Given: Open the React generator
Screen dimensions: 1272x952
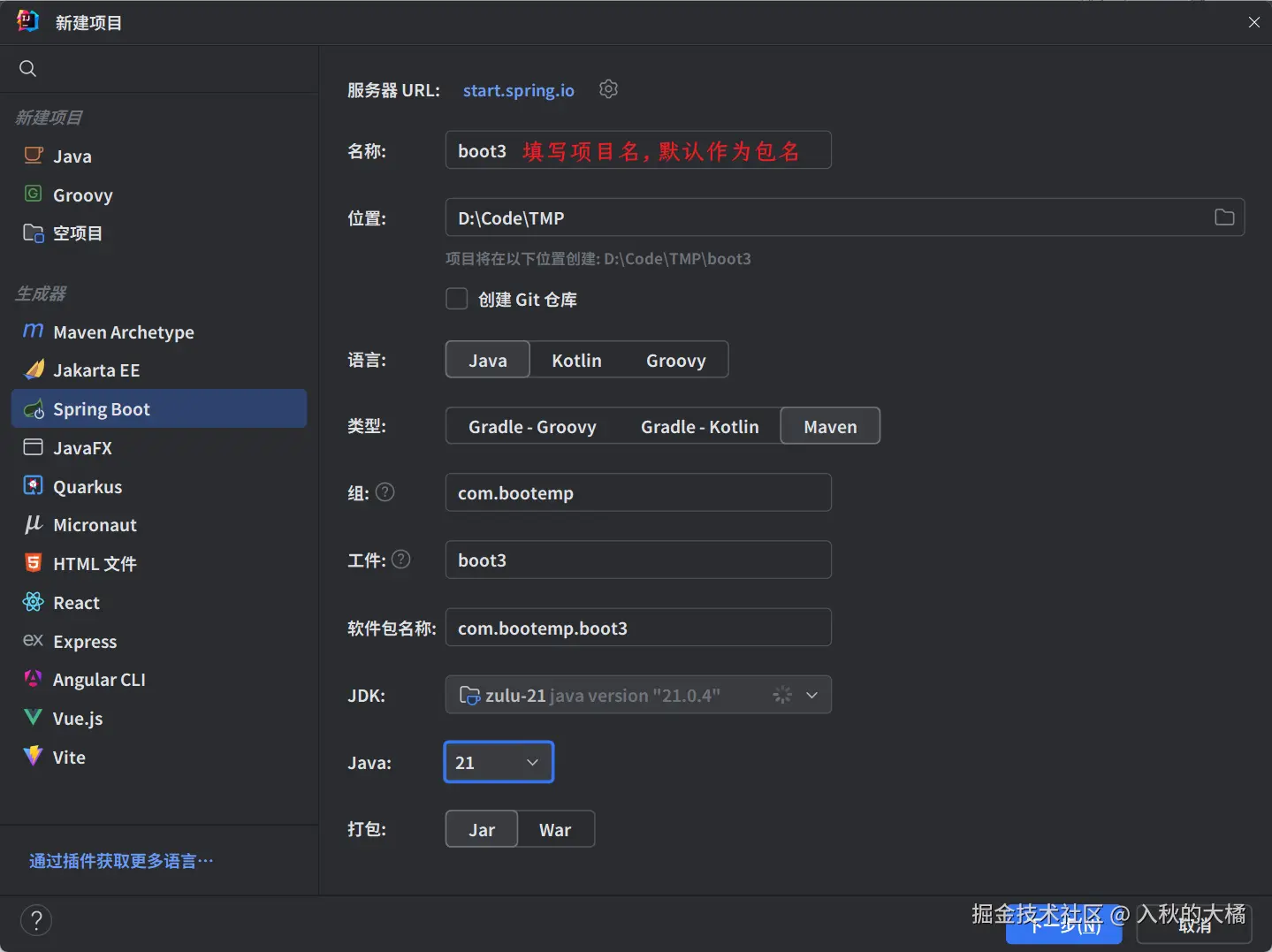Looking at the screenshot, I should [76, 602].
